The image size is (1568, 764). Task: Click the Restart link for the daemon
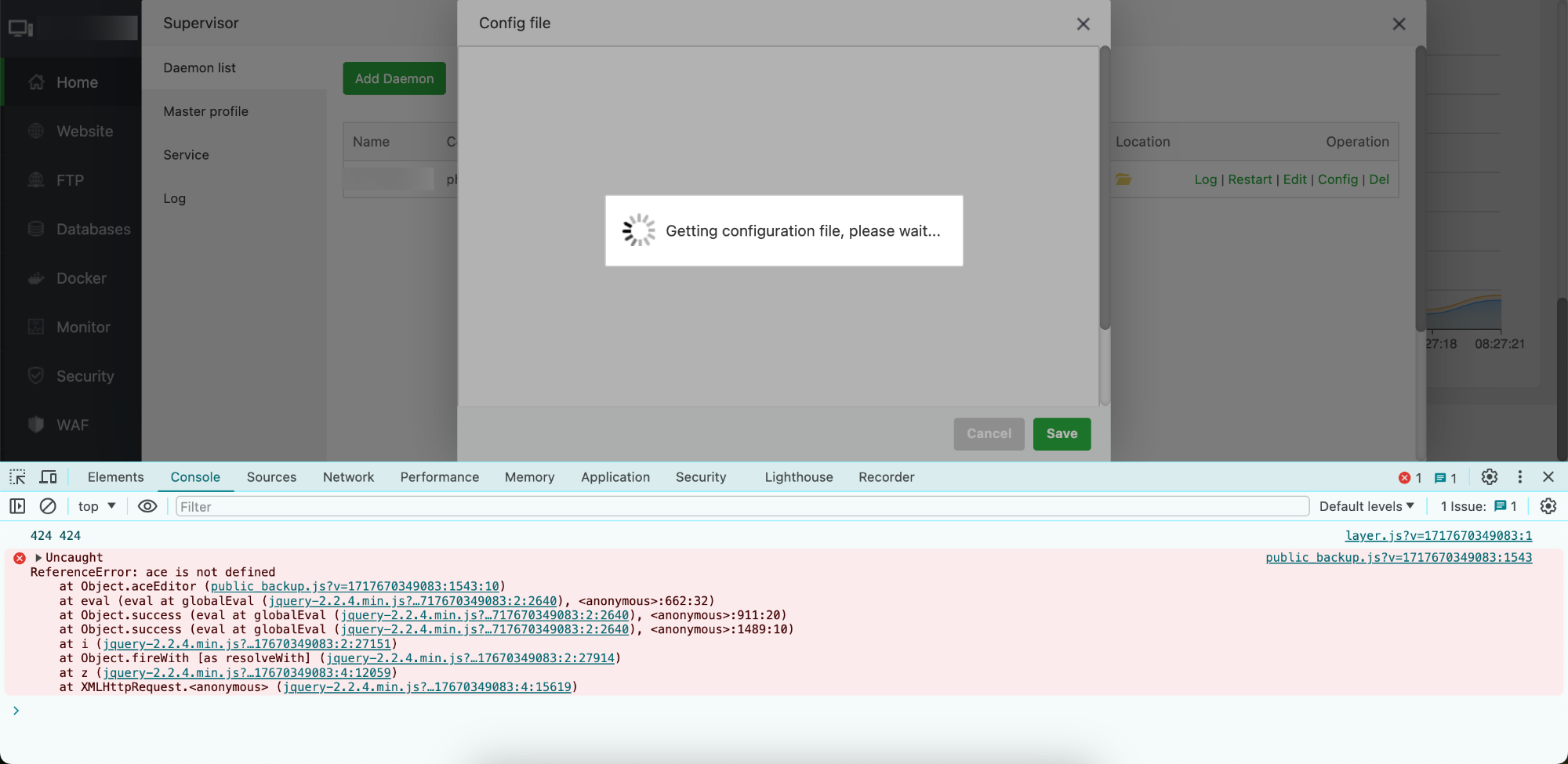tap(1250, 179)
